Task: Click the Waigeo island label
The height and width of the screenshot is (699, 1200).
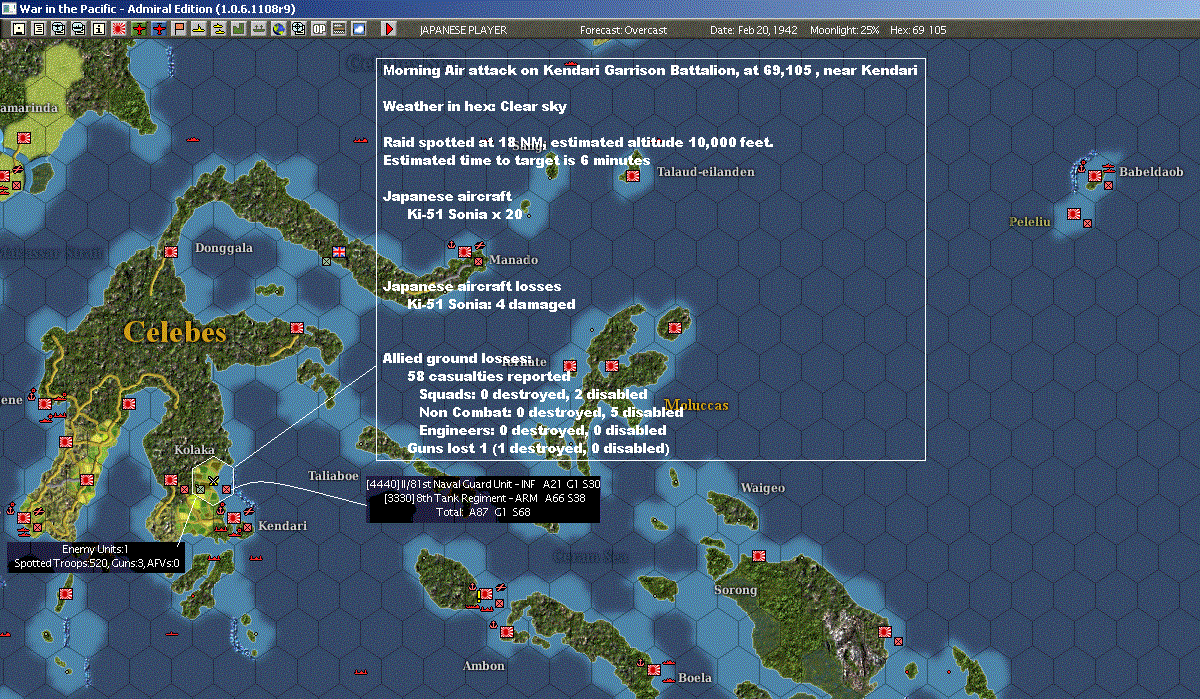Action: [762, 488]
